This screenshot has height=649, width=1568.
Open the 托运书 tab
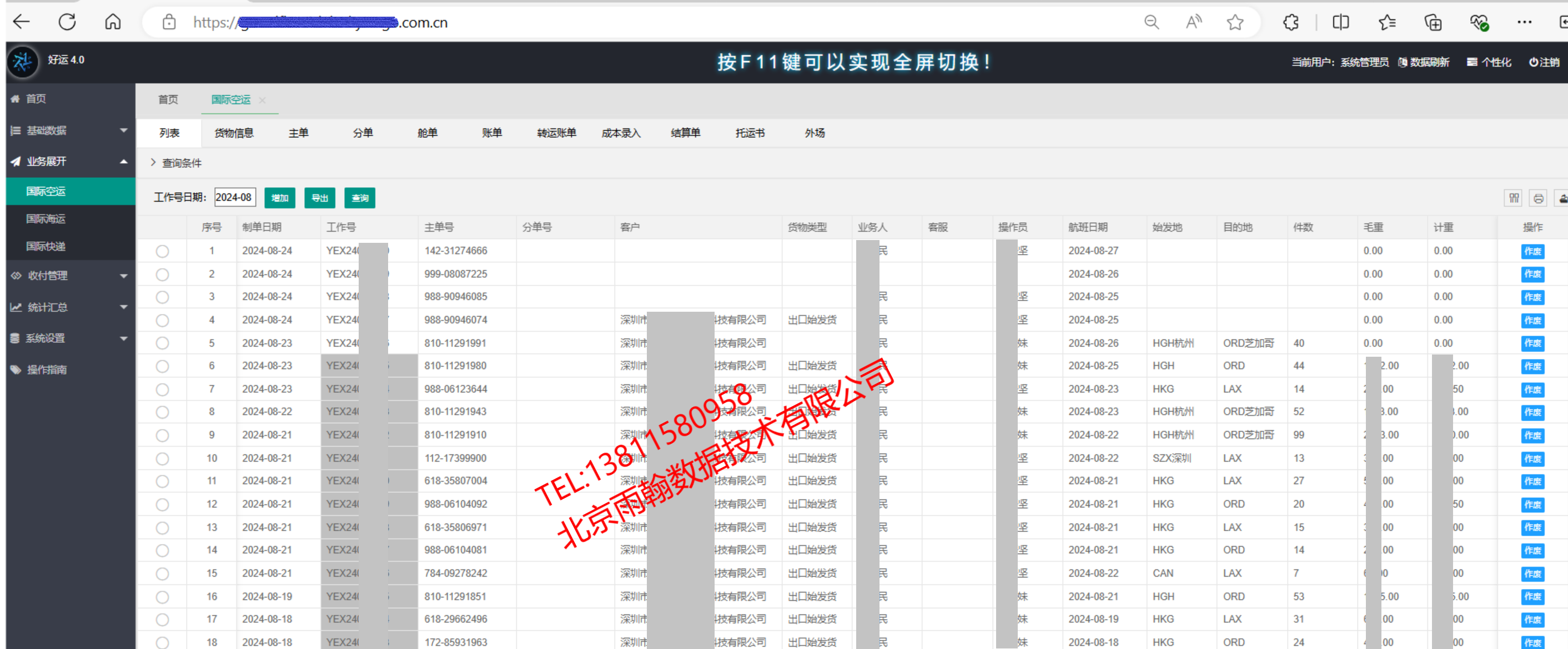coord(750,133)
